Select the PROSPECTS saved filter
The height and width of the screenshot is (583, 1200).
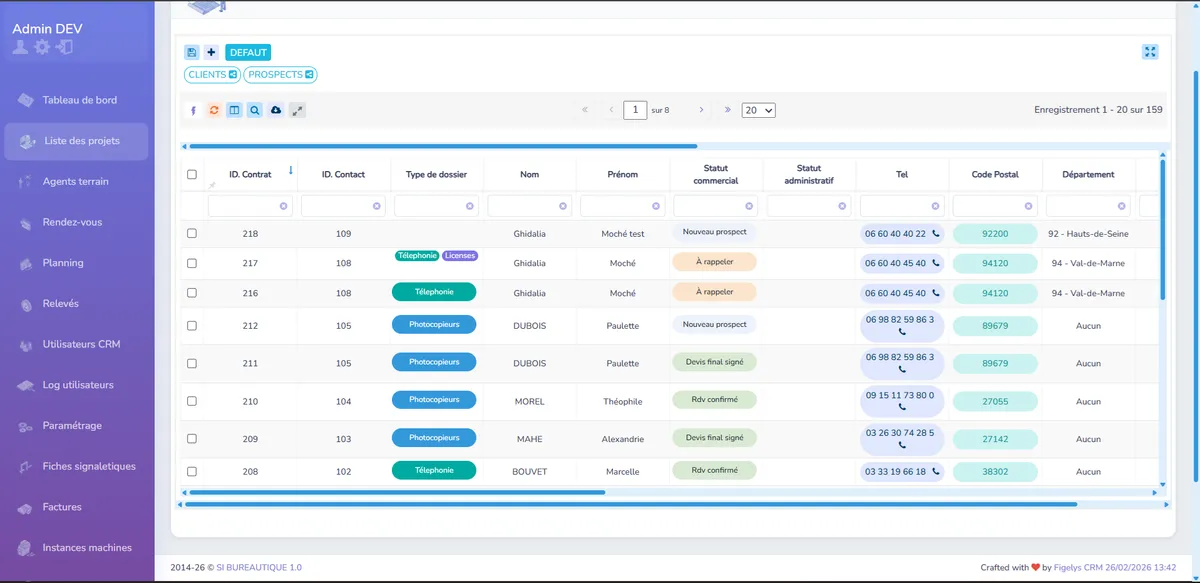click(280, 74)
